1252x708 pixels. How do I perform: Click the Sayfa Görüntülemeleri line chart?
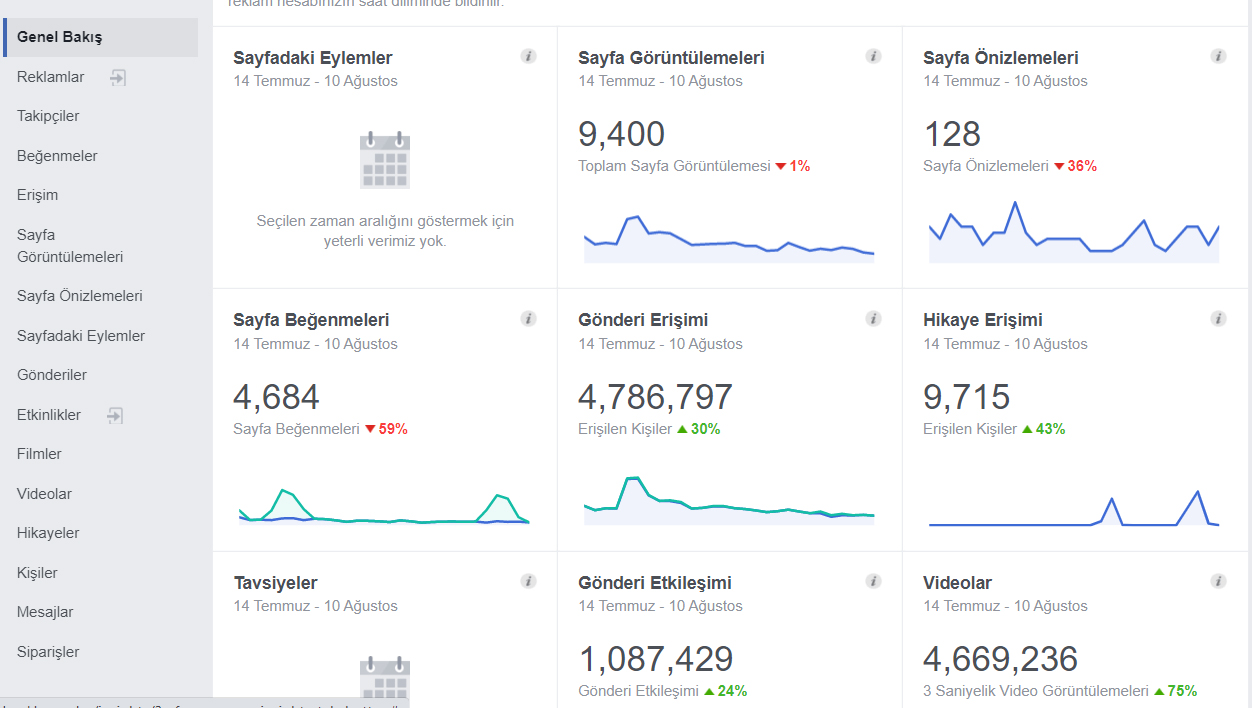729,238
